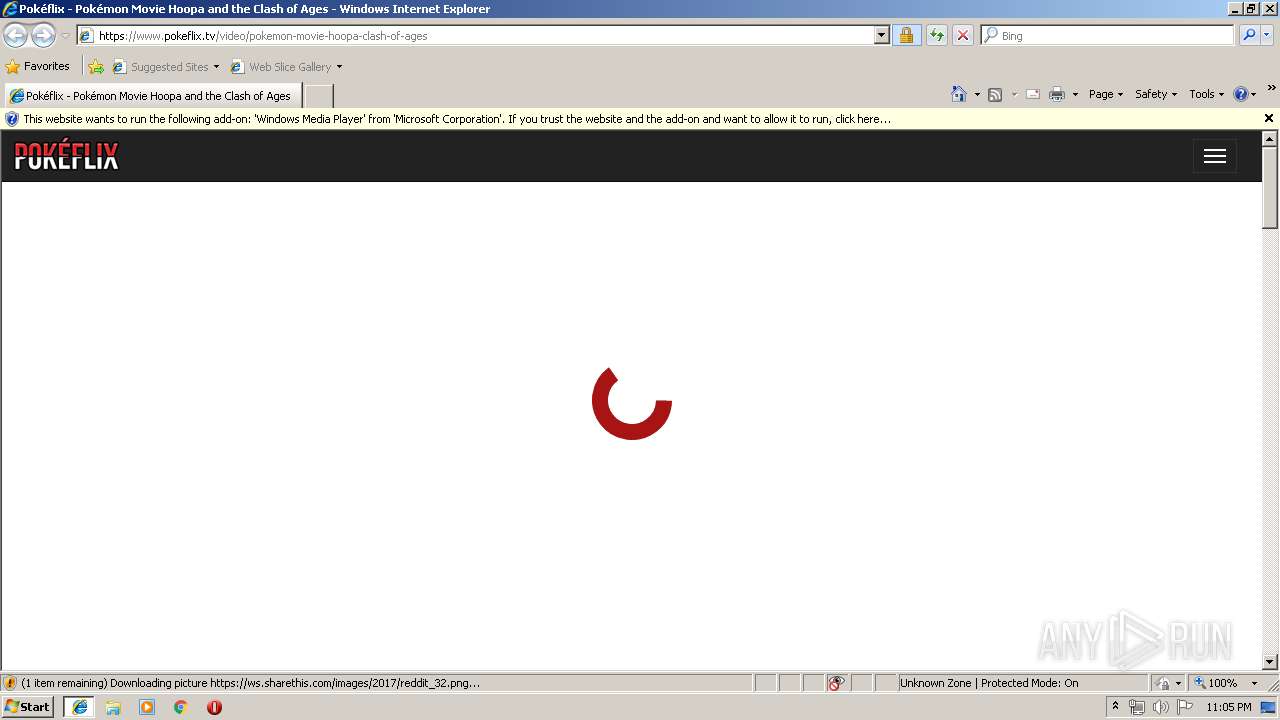
Task: Expand the Print options dropdown arrow
Action: click(1075, 94)
